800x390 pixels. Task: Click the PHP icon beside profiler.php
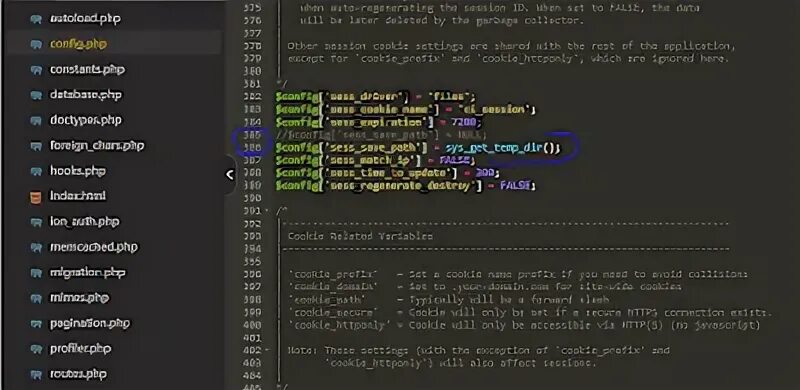coord(36,350)
